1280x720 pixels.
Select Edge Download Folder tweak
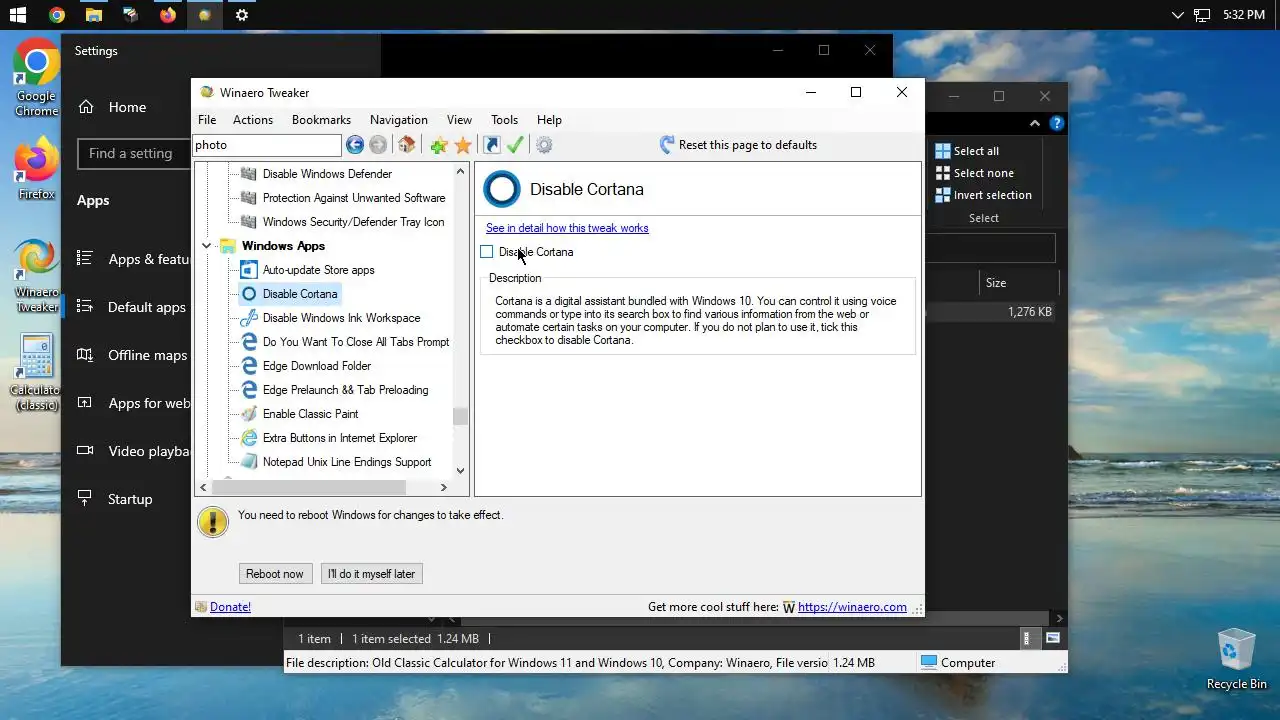click(x=316, y=366)
